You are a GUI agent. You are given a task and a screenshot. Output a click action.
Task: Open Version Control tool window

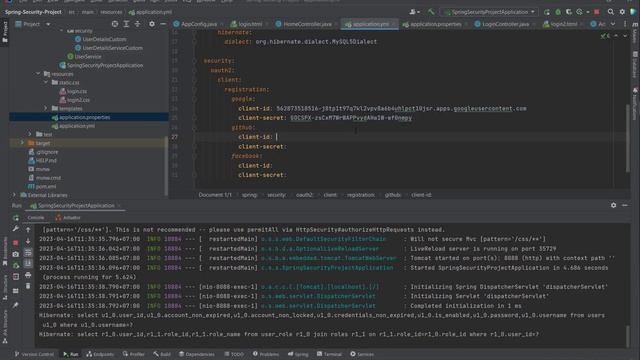pyautogui.click(x=34, y=354)
